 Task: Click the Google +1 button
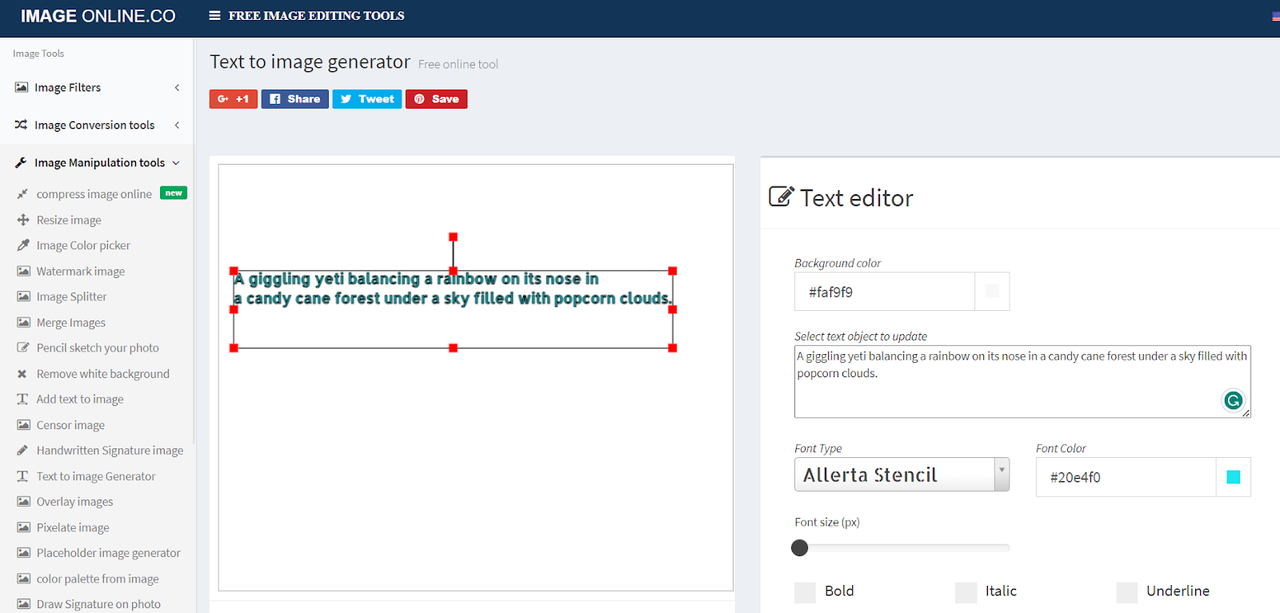point(234,99)
